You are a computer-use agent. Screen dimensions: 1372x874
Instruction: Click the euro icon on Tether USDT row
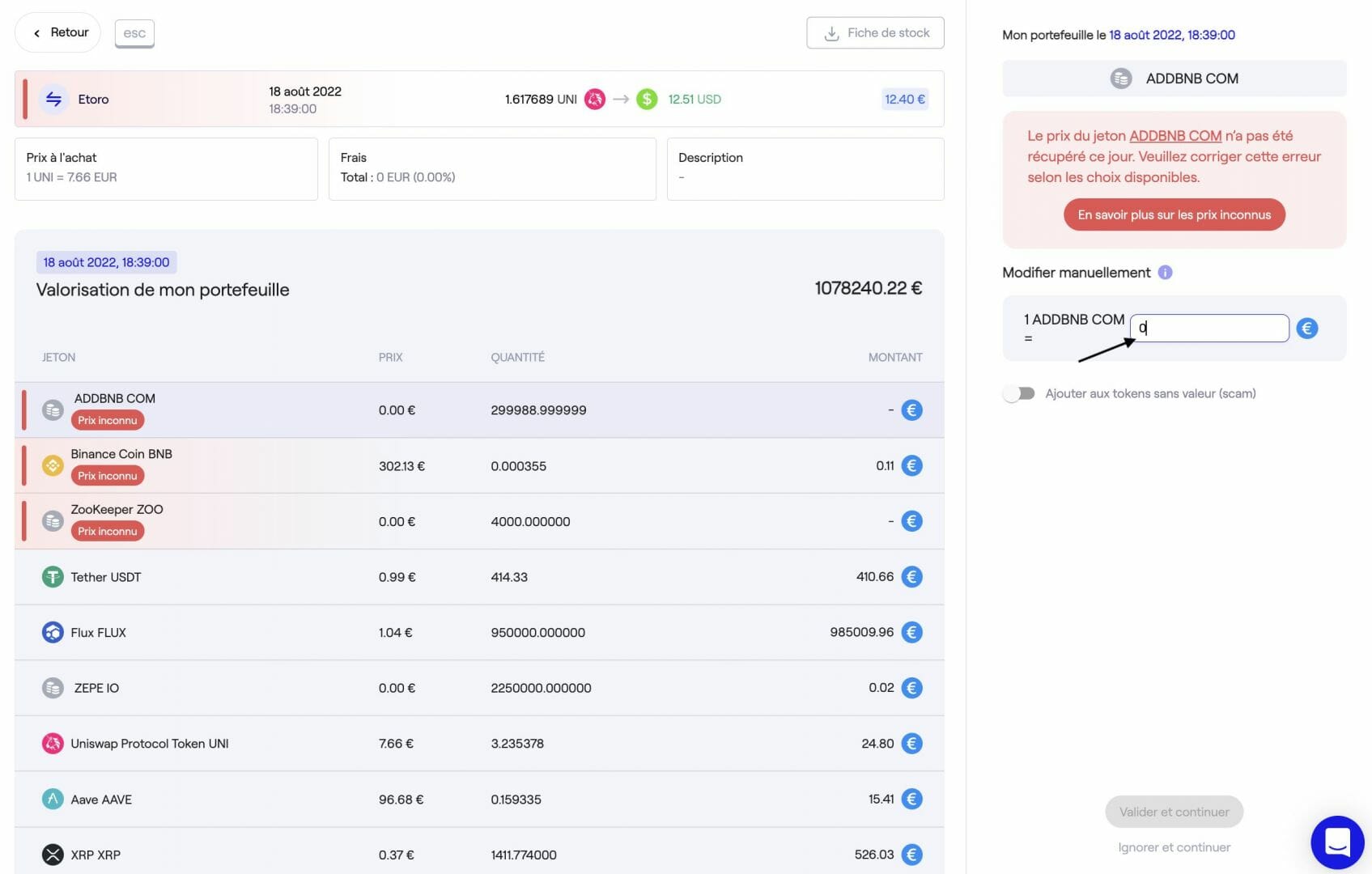(x=912, y=577)
